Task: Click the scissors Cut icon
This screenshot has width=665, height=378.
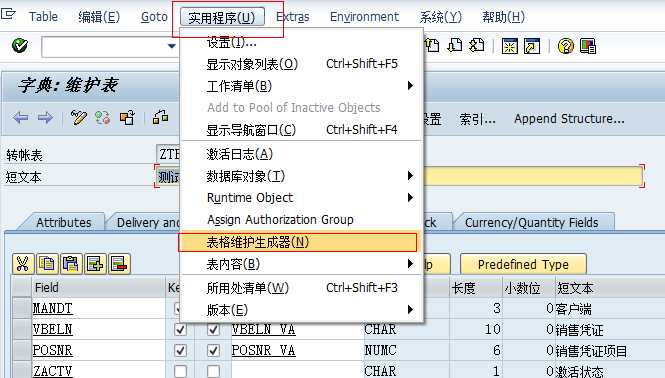Action: [22, 264]
